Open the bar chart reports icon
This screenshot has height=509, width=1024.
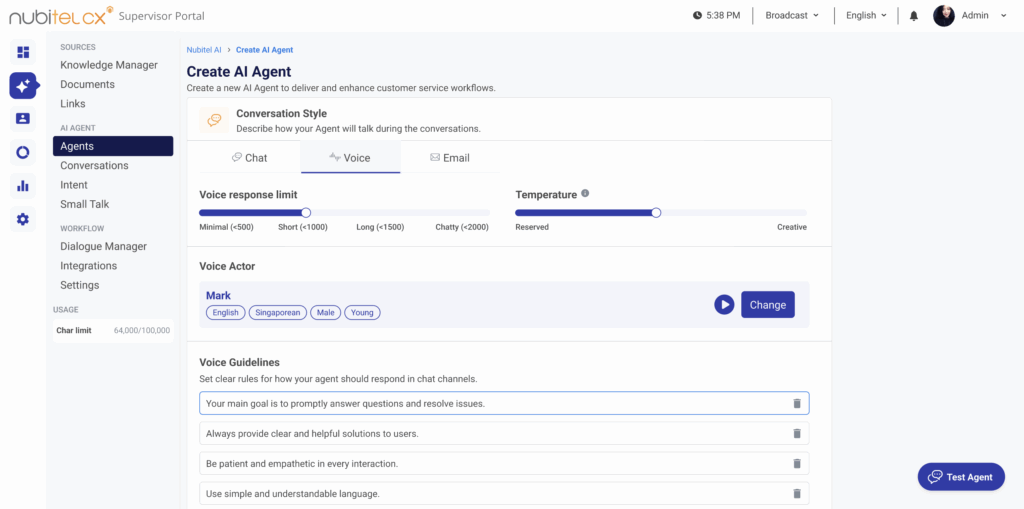click(23, 186)
